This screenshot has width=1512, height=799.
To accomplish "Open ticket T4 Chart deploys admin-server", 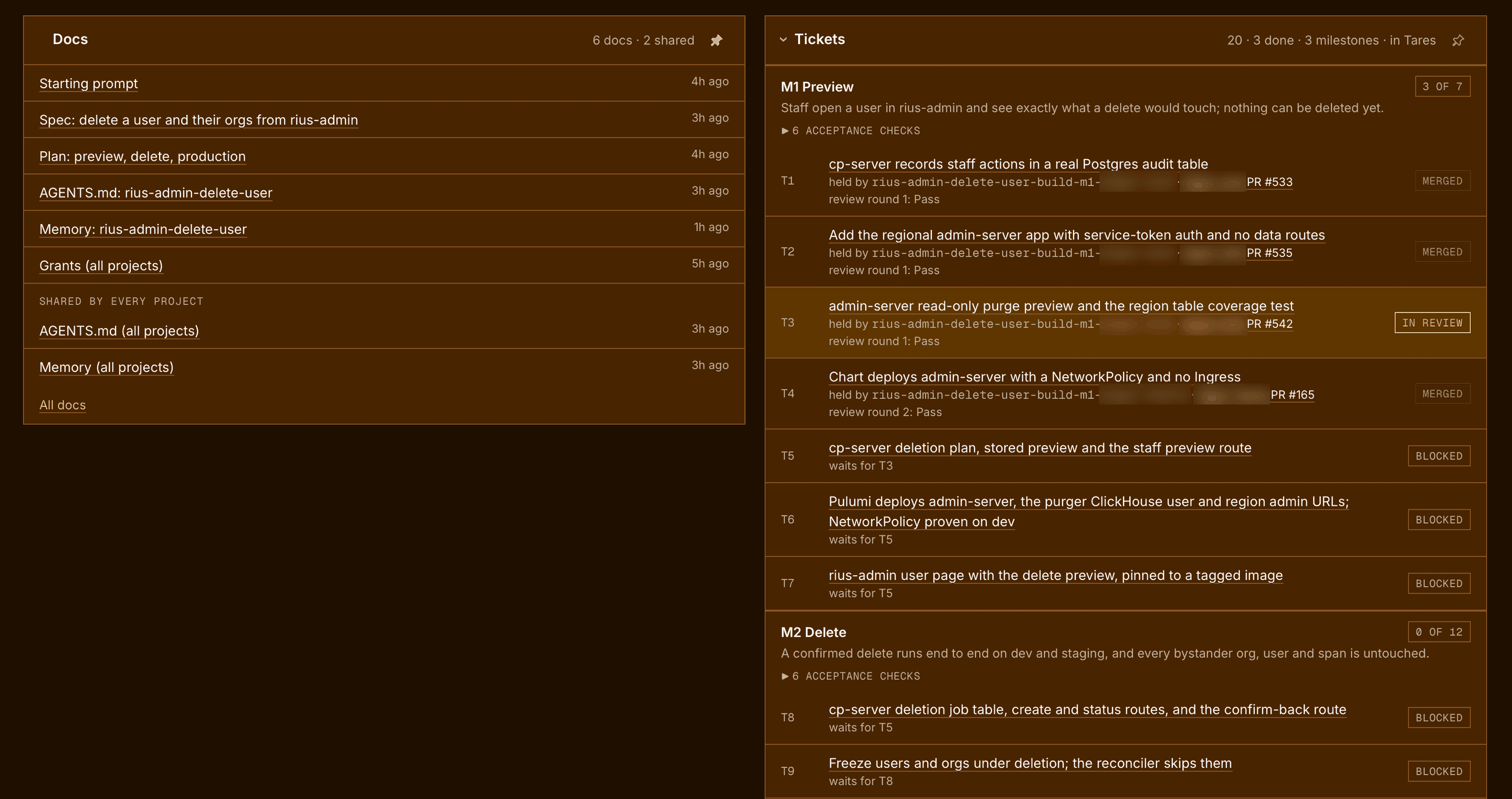I will point(1035,377).
